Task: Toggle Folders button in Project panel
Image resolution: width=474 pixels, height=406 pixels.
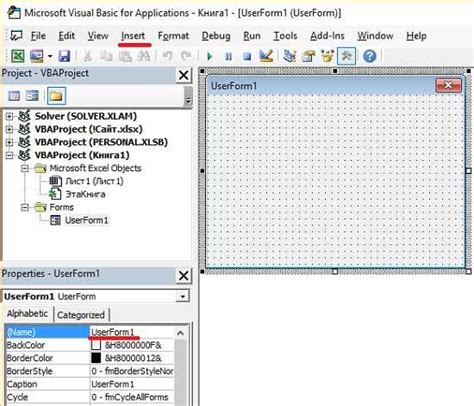Action: [56, 96]
